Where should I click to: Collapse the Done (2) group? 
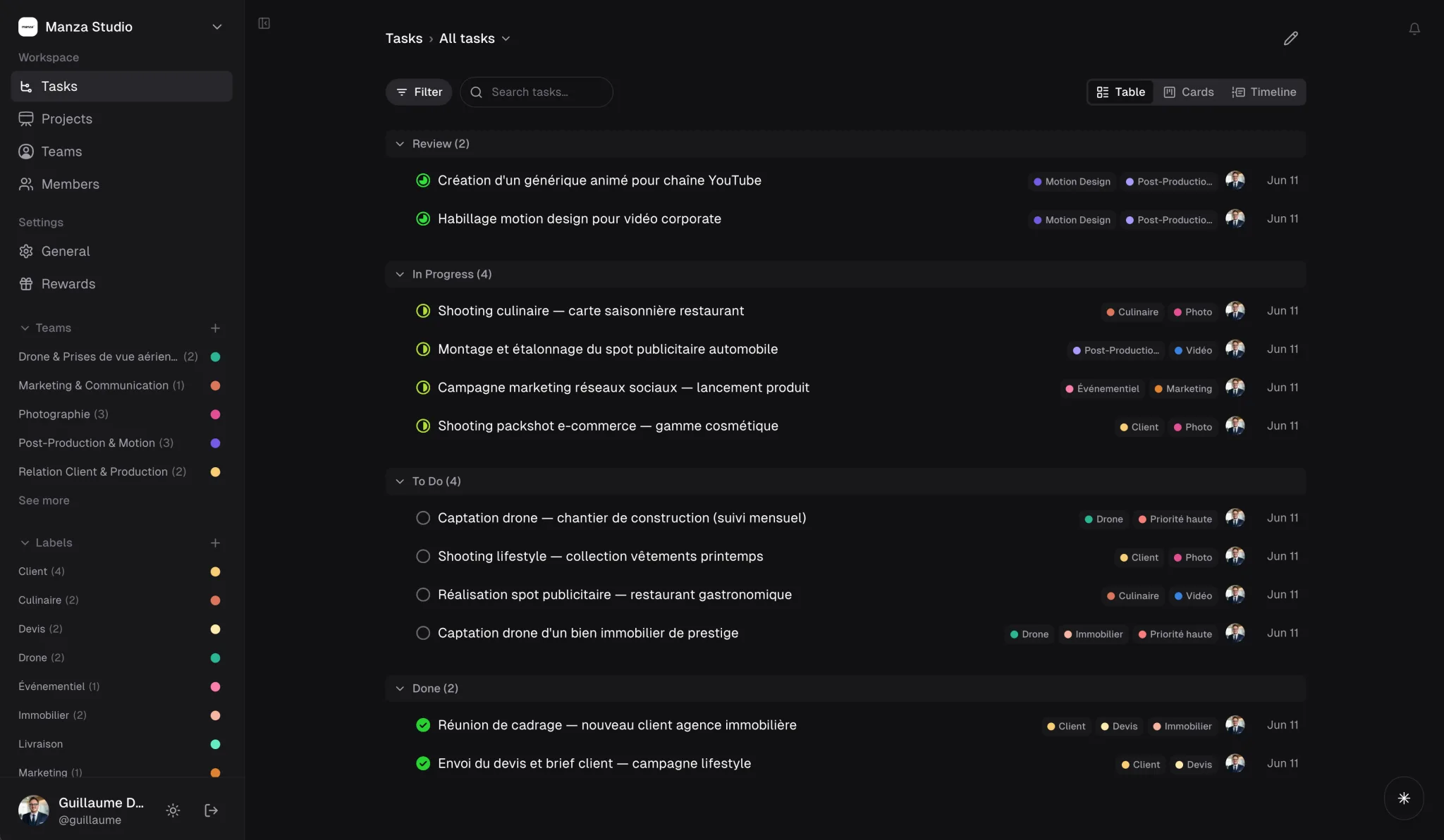(400, 688)
